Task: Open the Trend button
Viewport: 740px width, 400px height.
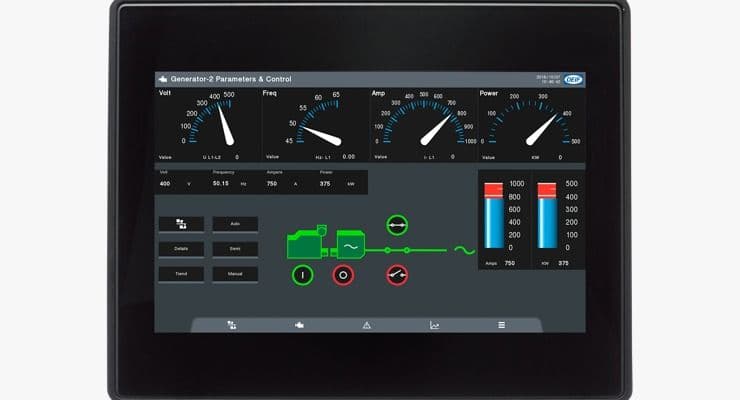Action: point(181,274)
